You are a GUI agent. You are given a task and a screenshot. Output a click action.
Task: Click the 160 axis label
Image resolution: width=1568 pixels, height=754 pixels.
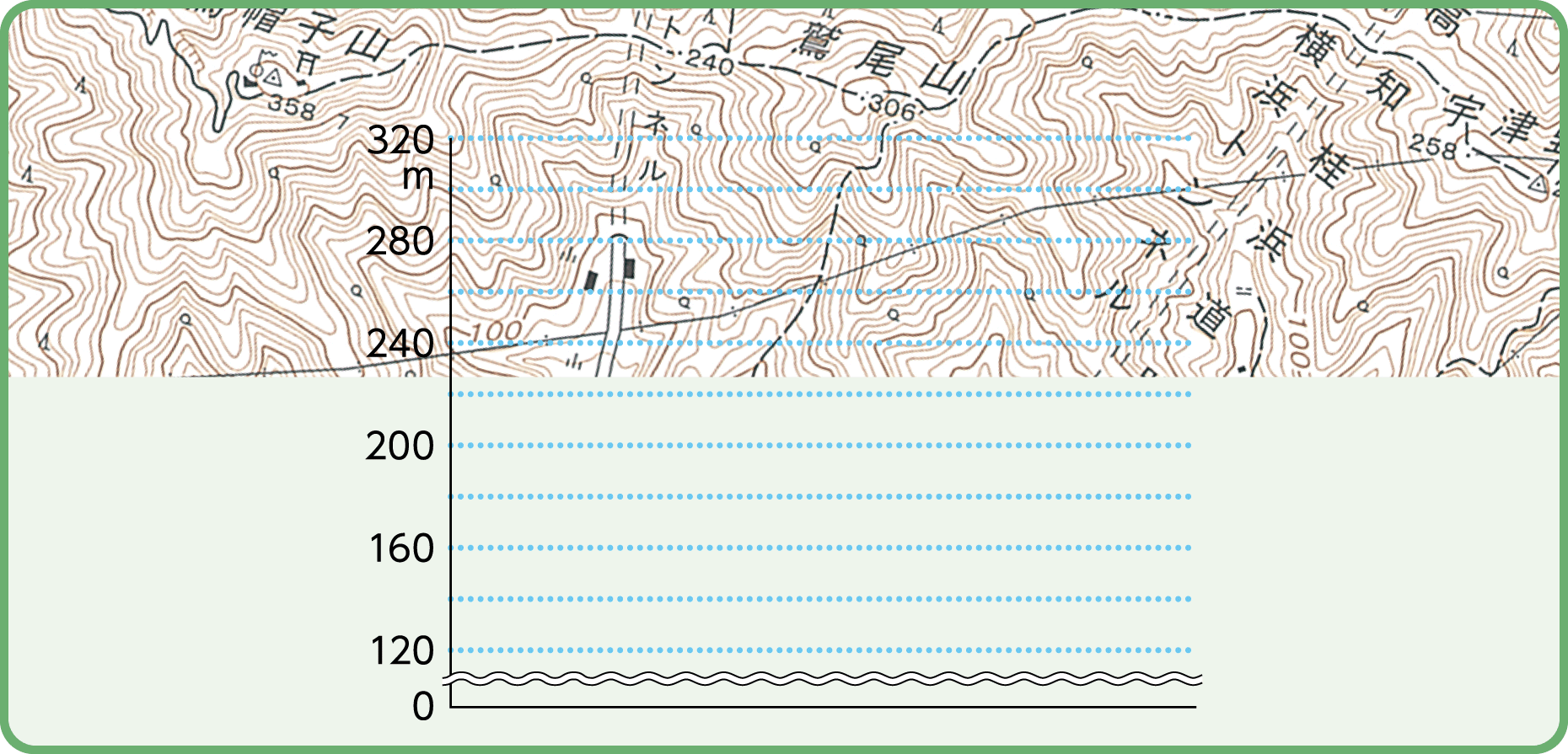pyautogui.click(x=402, y=548)
